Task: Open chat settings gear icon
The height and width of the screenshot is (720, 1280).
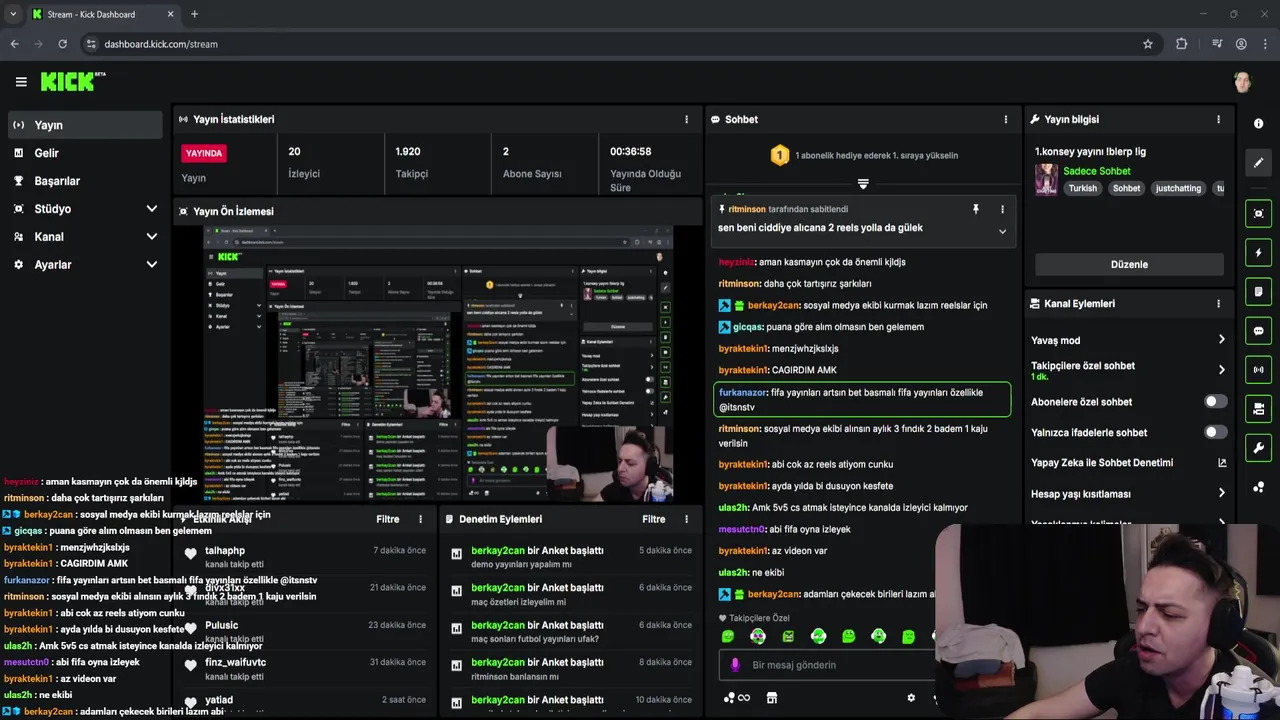Action: [x=910, y=698]
